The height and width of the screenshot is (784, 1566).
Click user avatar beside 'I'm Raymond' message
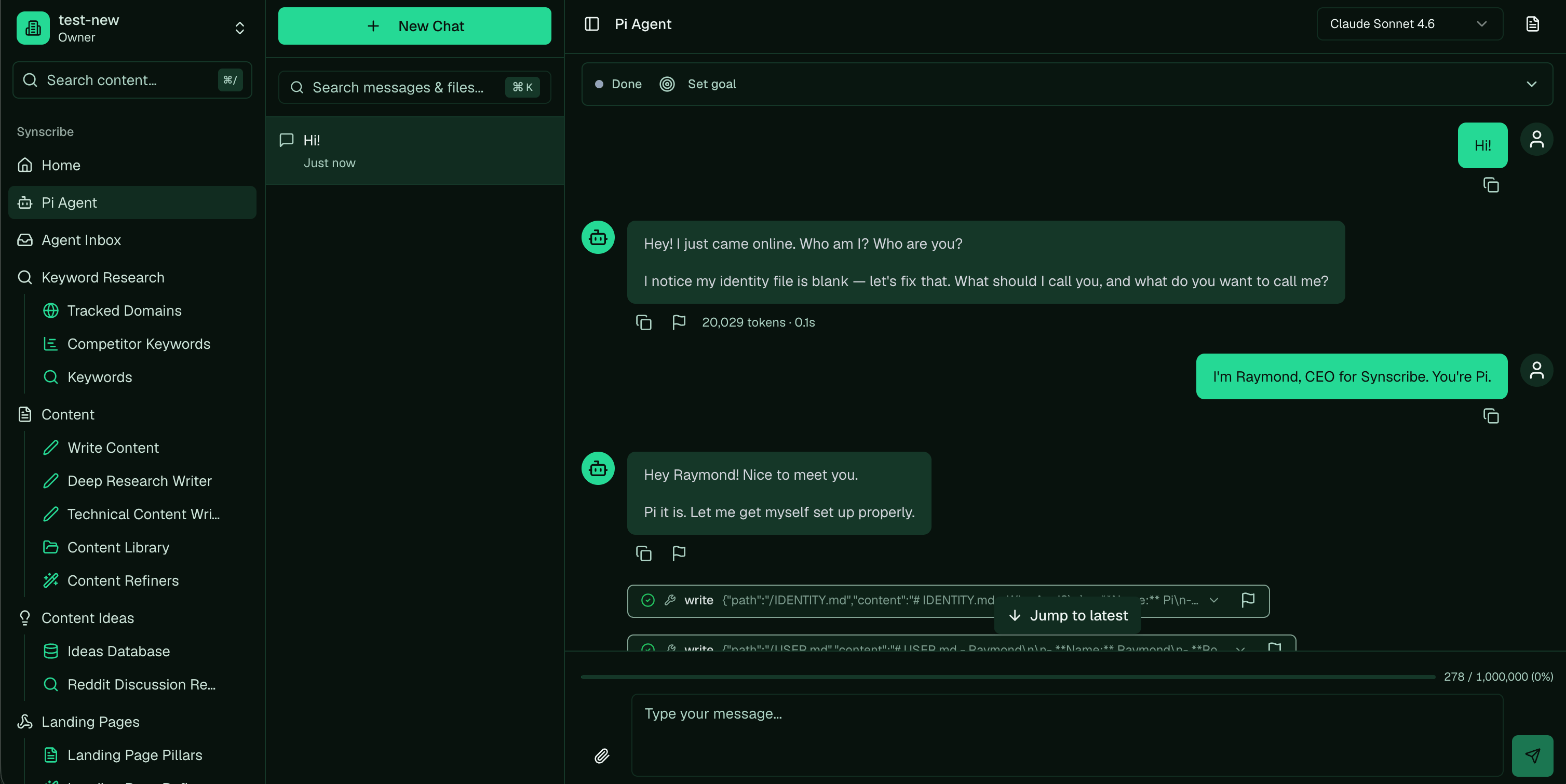click(1537, 370)
